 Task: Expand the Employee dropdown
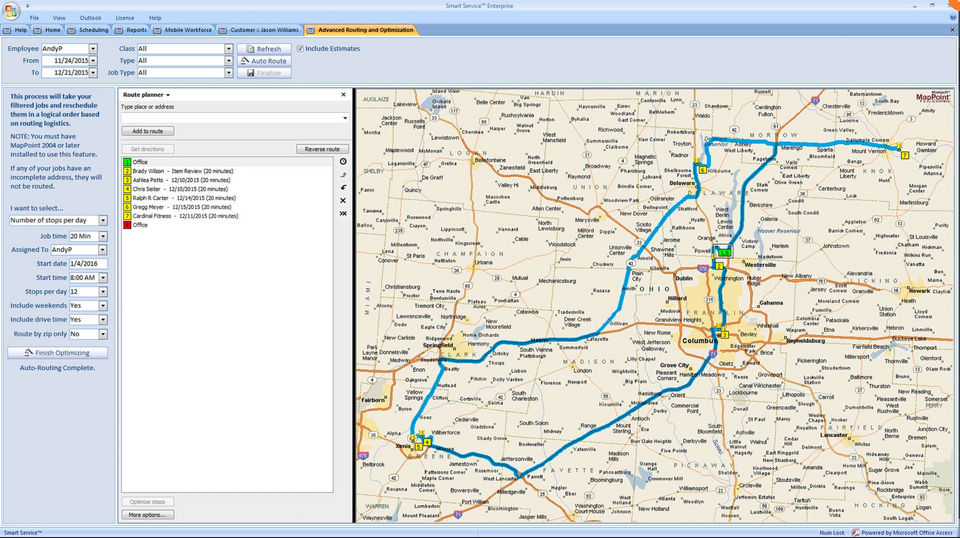click(93, 48)
